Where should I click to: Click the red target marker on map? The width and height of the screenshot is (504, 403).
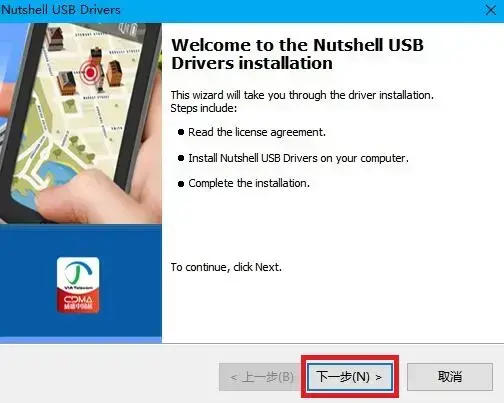[x=90, y=72]
